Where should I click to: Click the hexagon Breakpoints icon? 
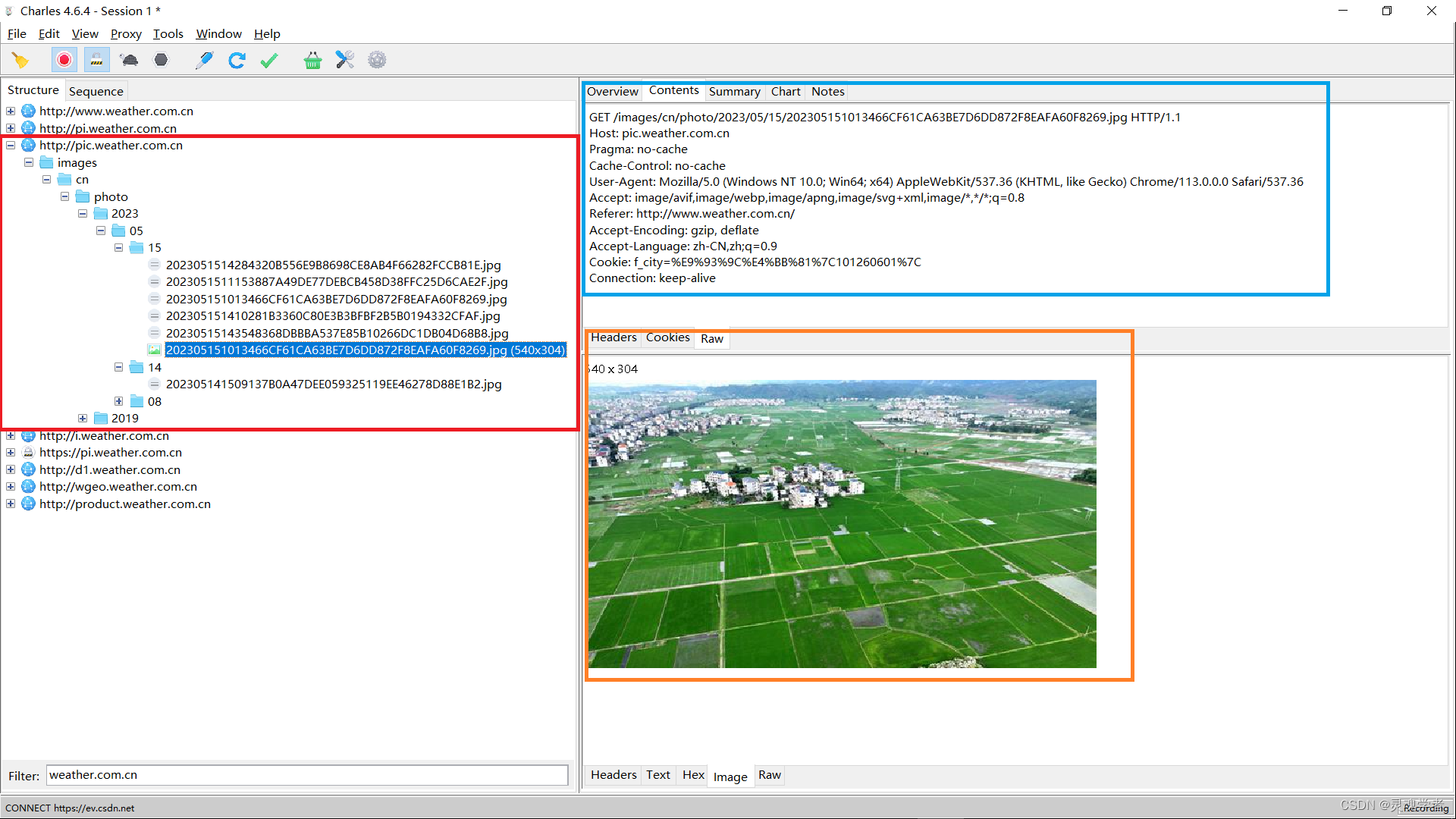click(161, 60)
